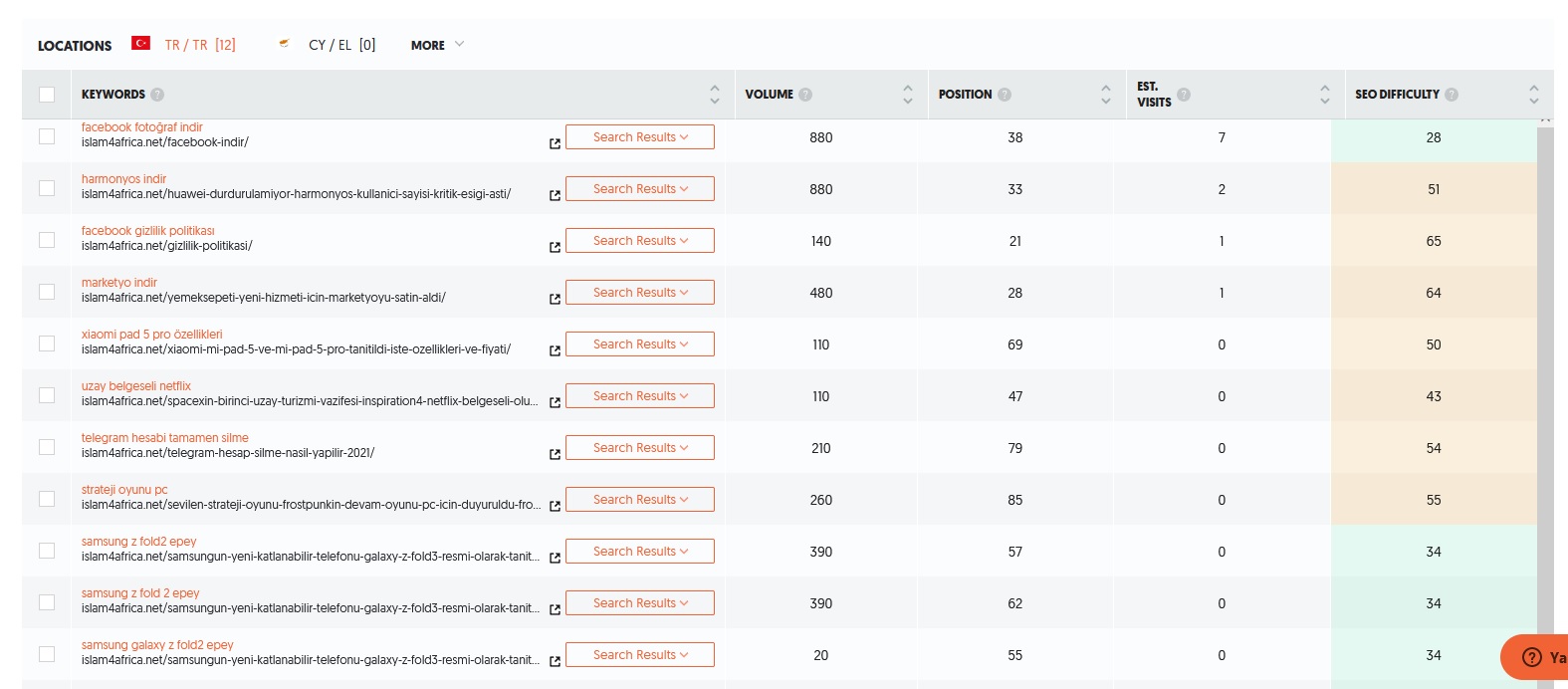Open external link for samsung z fold2 epey

555,558
